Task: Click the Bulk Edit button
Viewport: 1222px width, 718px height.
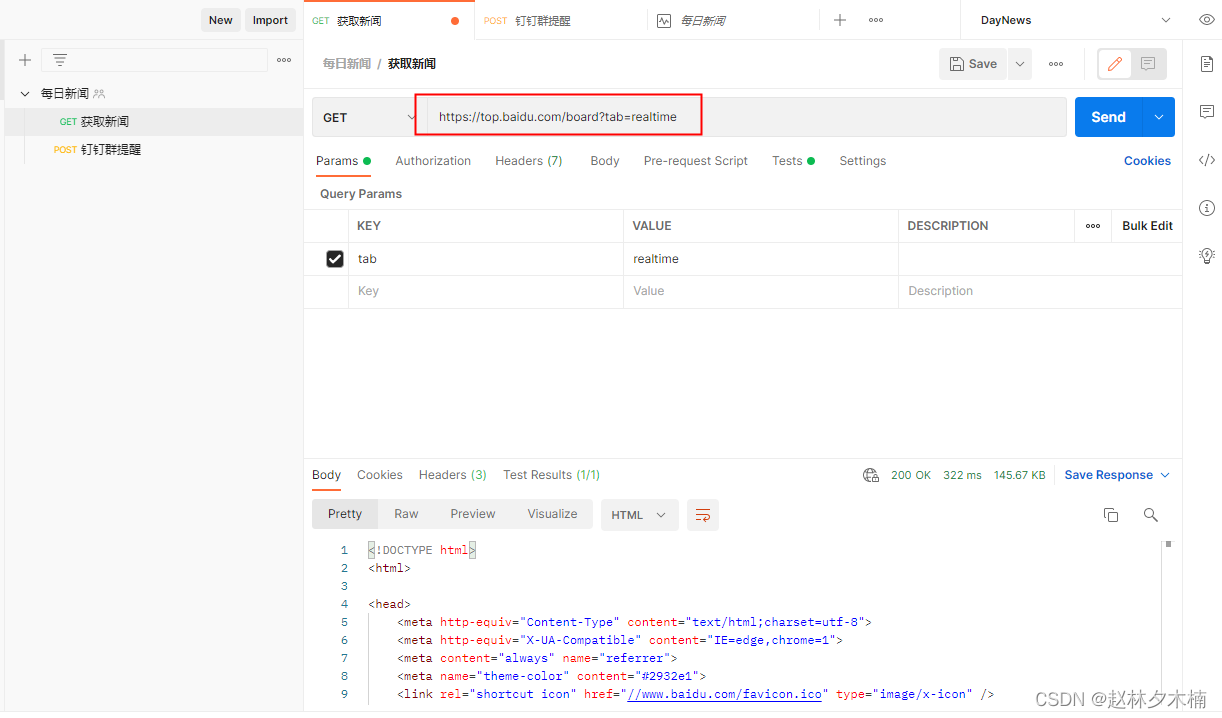Action: tap(1147, 226)
